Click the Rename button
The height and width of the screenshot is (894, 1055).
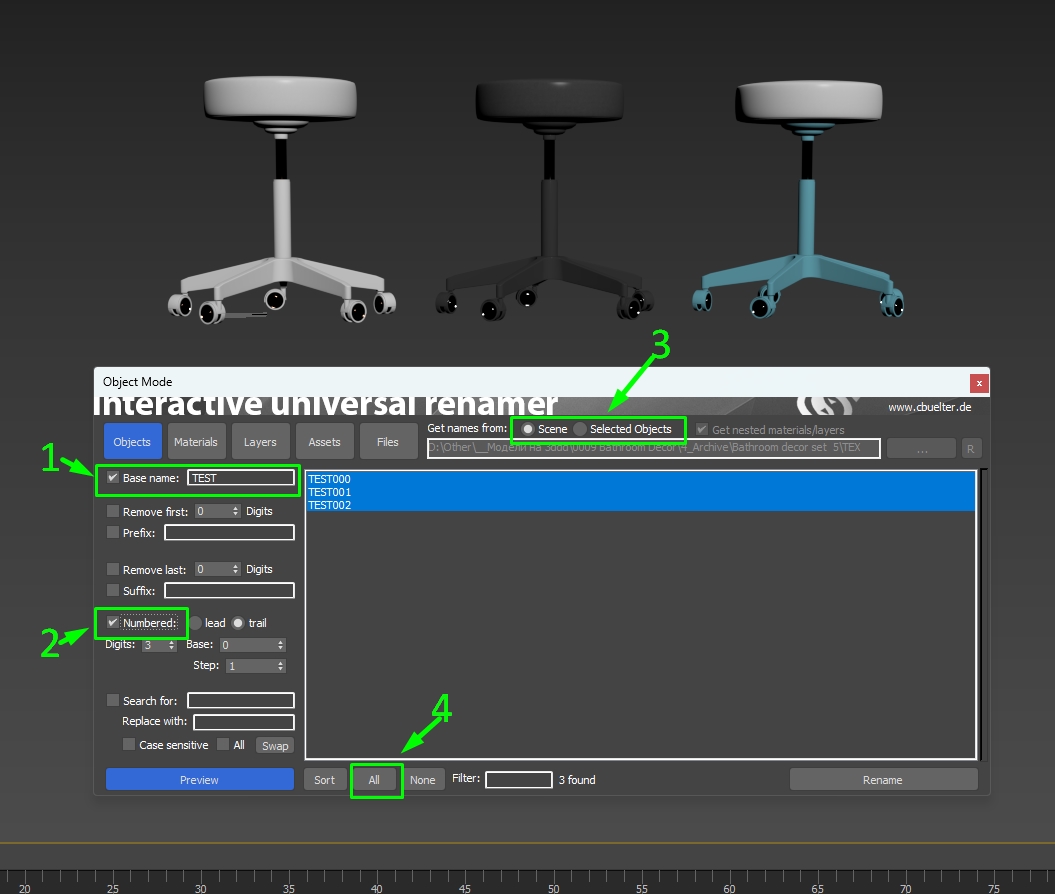[x=883, y=780]
